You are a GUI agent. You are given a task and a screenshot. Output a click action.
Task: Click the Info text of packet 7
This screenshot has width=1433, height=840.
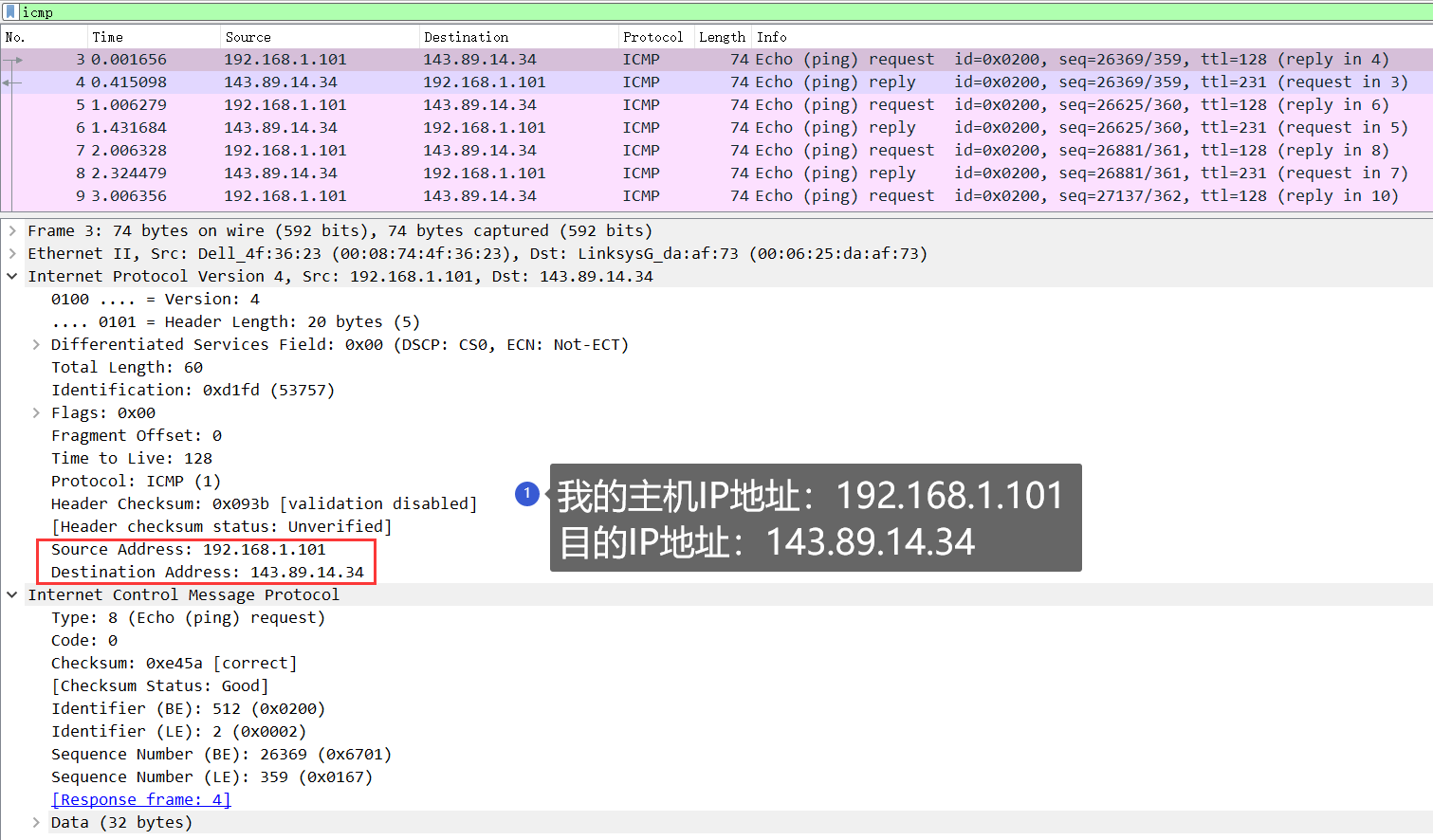click(1073, 151)
